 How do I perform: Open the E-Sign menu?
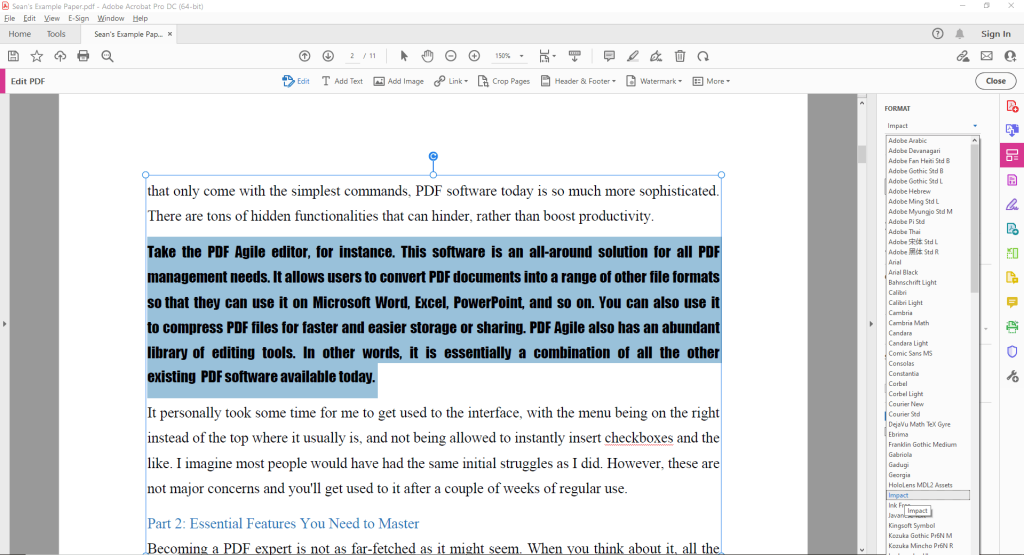[78, 18]
